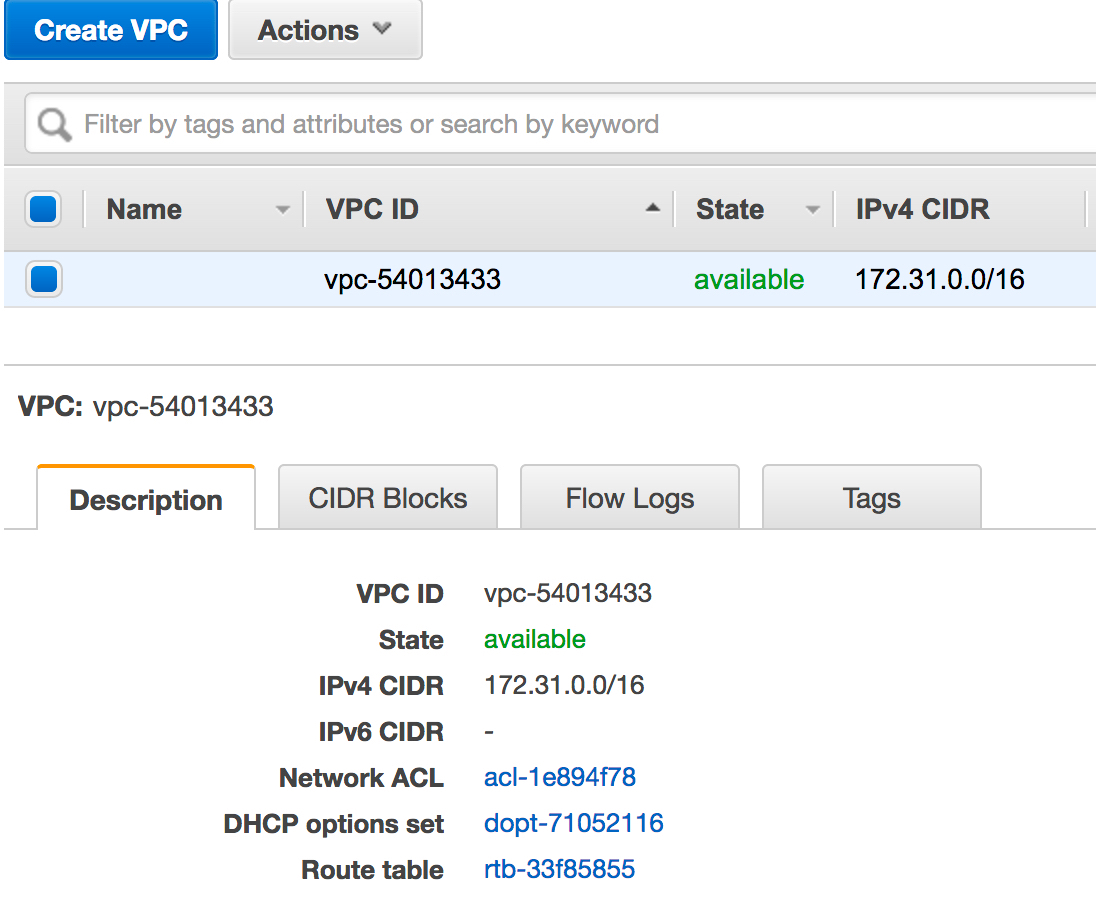Open network ACL link acl-1e894f78

[560, 777]
